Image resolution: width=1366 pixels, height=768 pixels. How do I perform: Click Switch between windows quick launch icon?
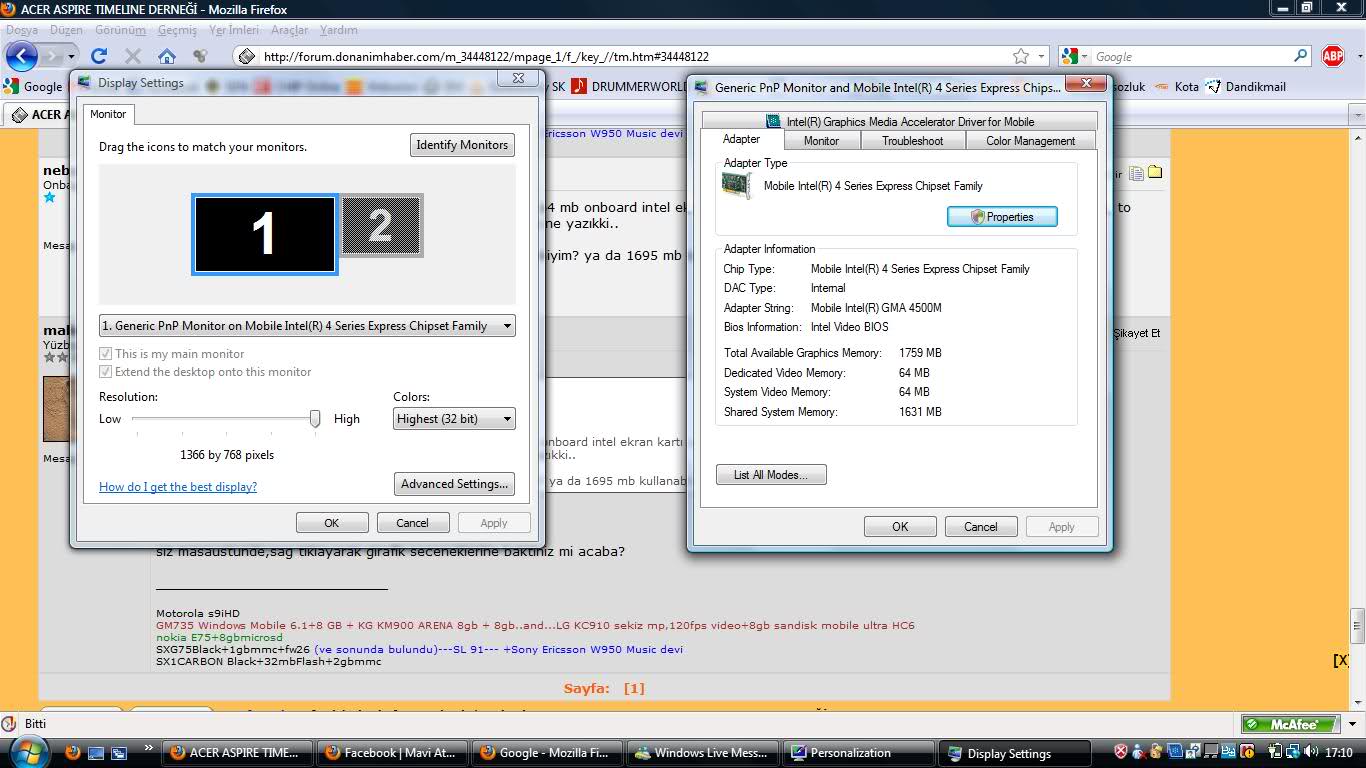click(119, 752)
